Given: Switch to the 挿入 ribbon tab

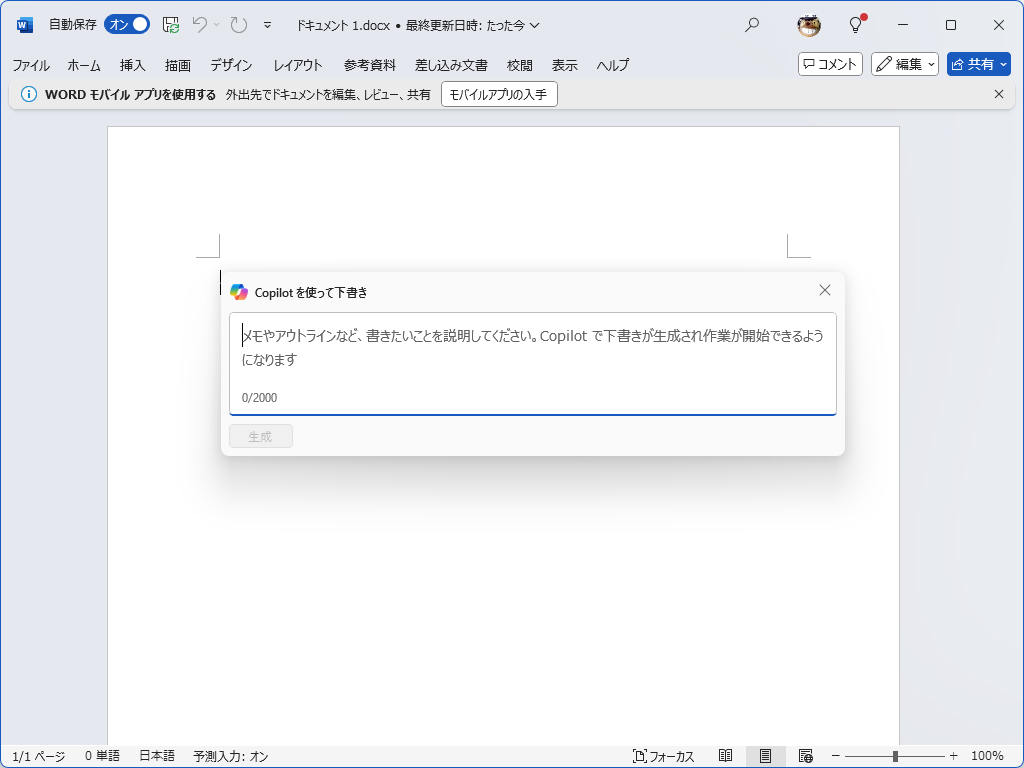Looking at the screenshot, I should click(131, 65).
